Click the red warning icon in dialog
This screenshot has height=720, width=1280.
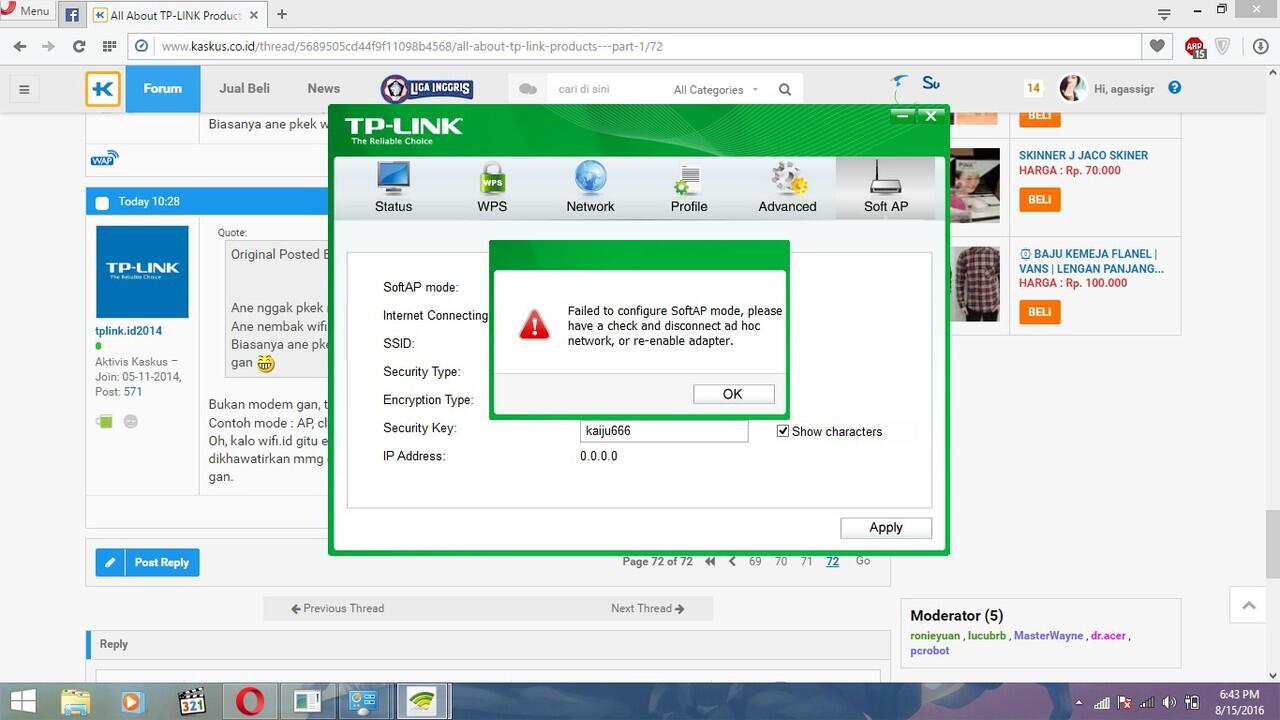pyautogui.click(x=534, y=324)
